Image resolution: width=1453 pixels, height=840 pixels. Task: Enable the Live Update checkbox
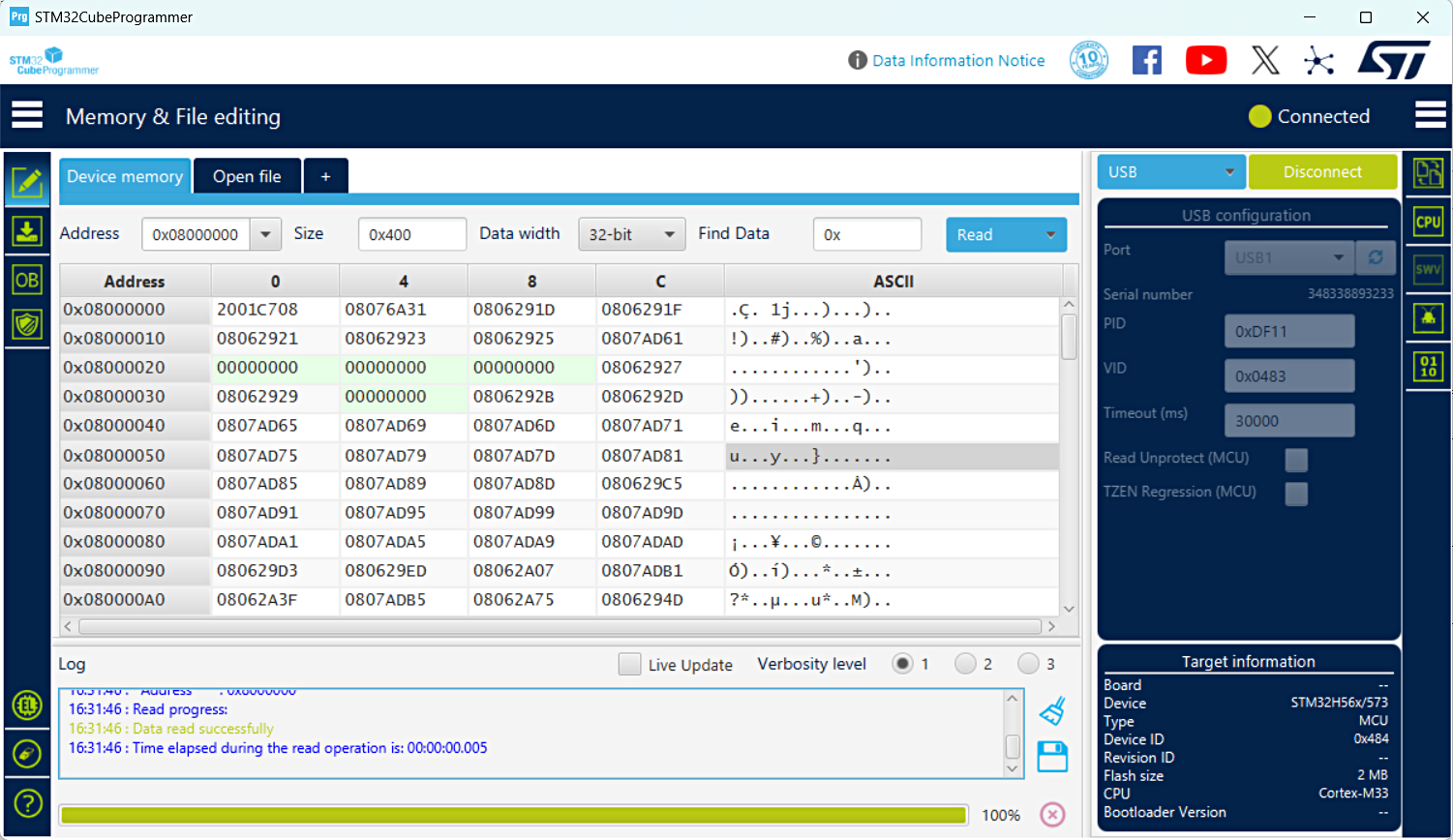click(629, 664)
